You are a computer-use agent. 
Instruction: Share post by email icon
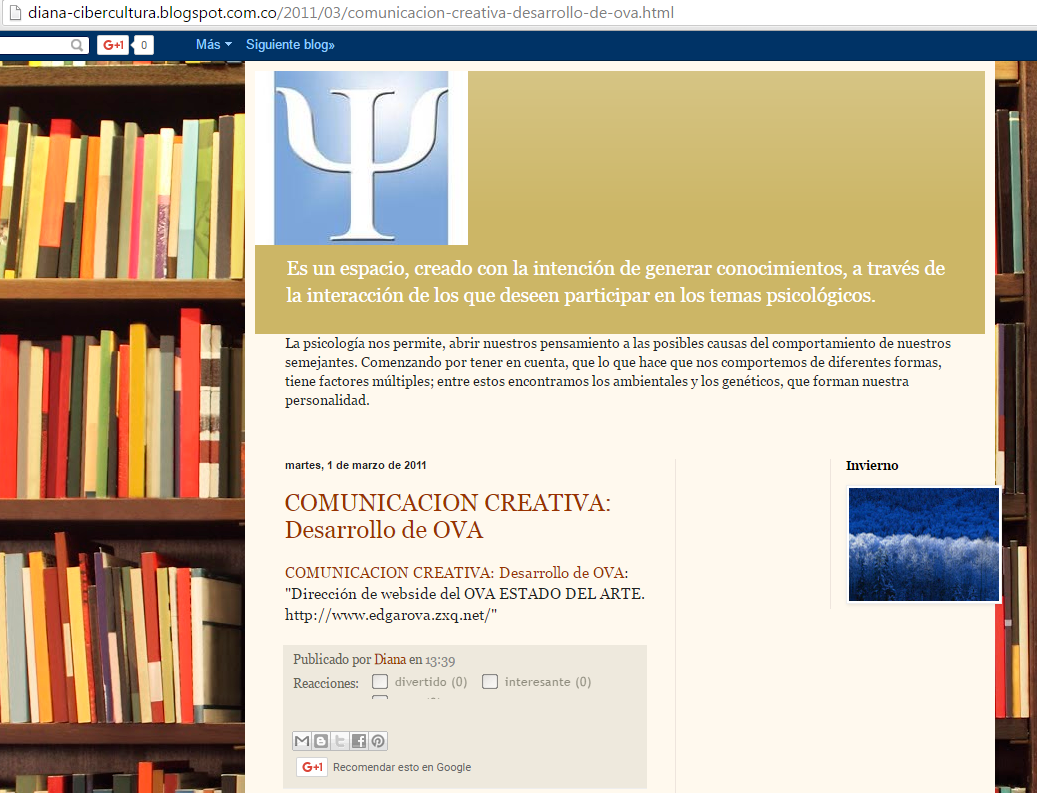pos(302,741)
